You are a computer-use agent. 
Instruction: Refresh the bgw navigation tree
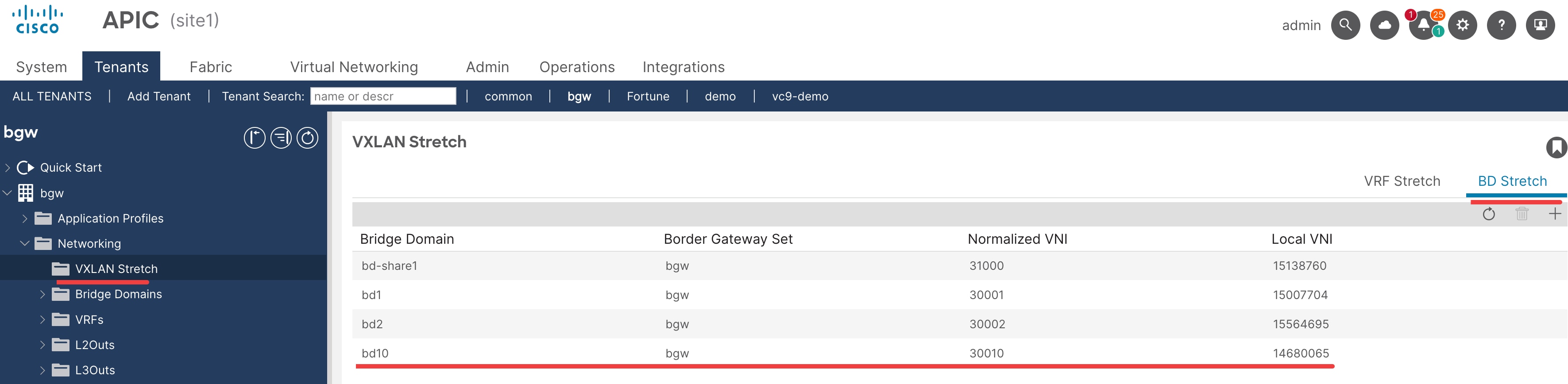307,138
